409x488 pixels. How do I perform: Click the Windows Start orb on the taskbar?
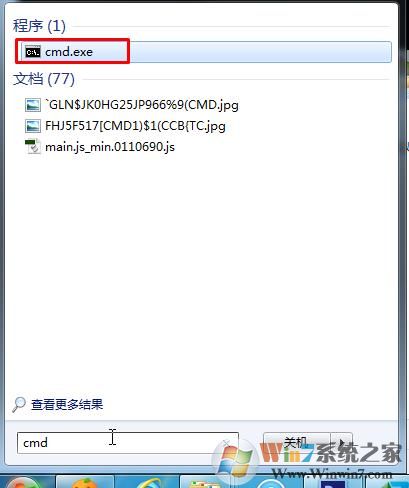[x=23, y=482]
